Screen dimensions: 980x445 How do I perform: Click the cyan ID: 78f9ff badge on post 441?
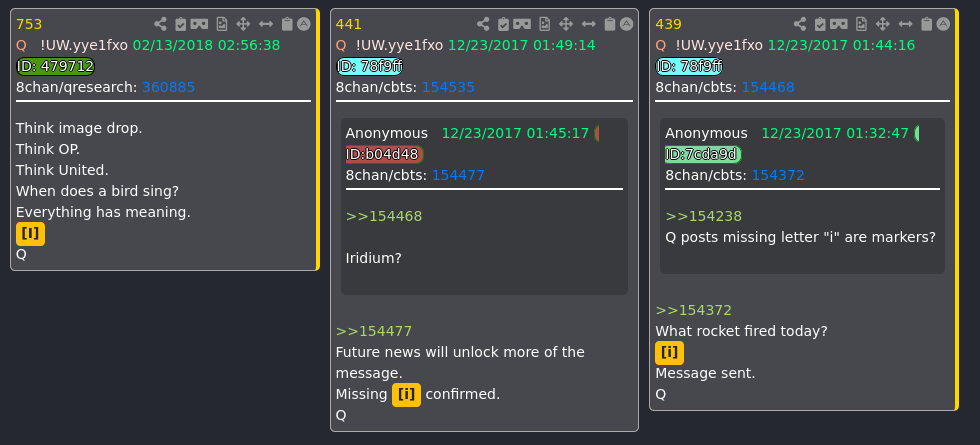pos(369,66)
